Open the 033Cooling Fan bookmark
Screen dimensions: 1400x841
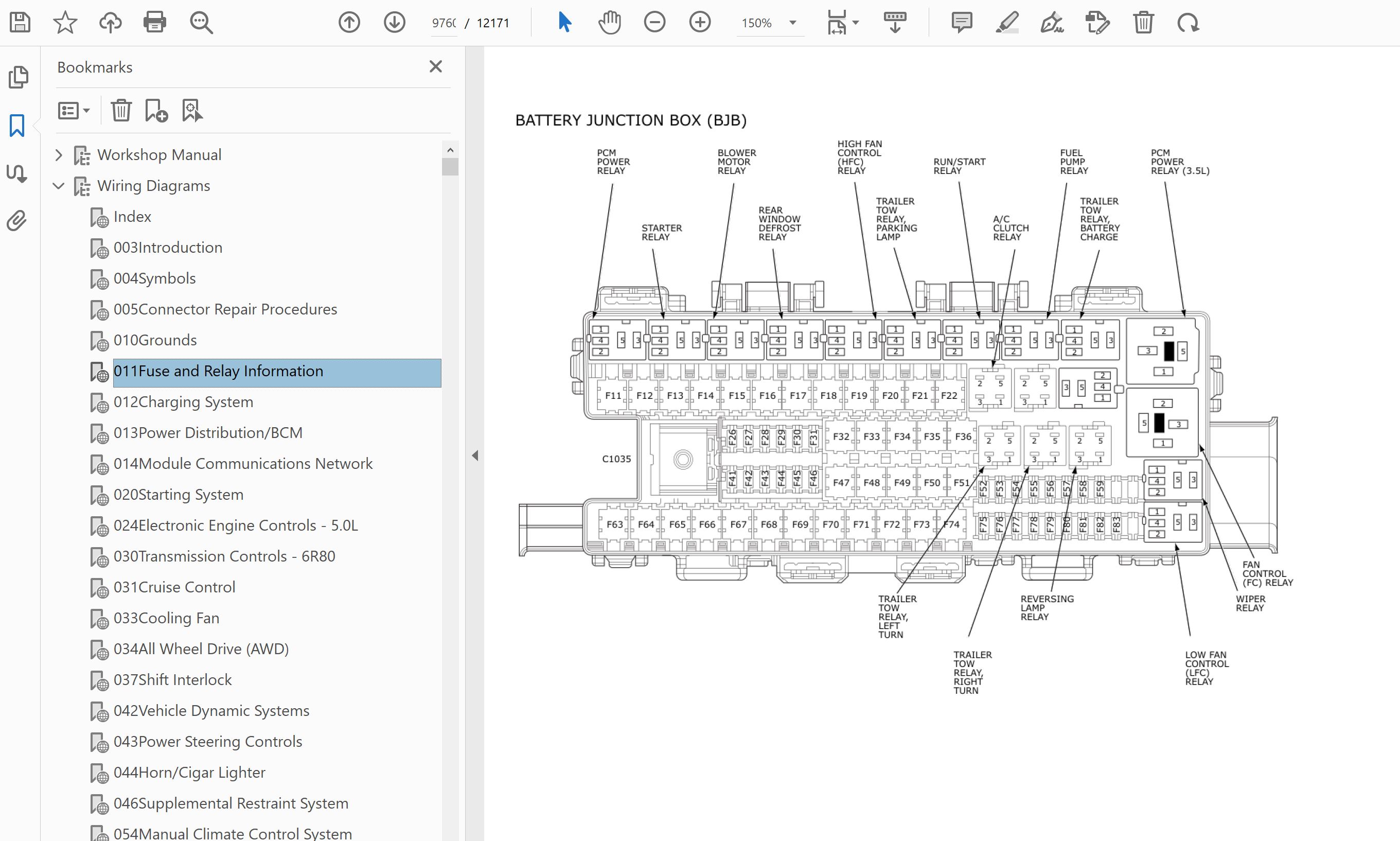pyautogui.click(x=166, y=618)
